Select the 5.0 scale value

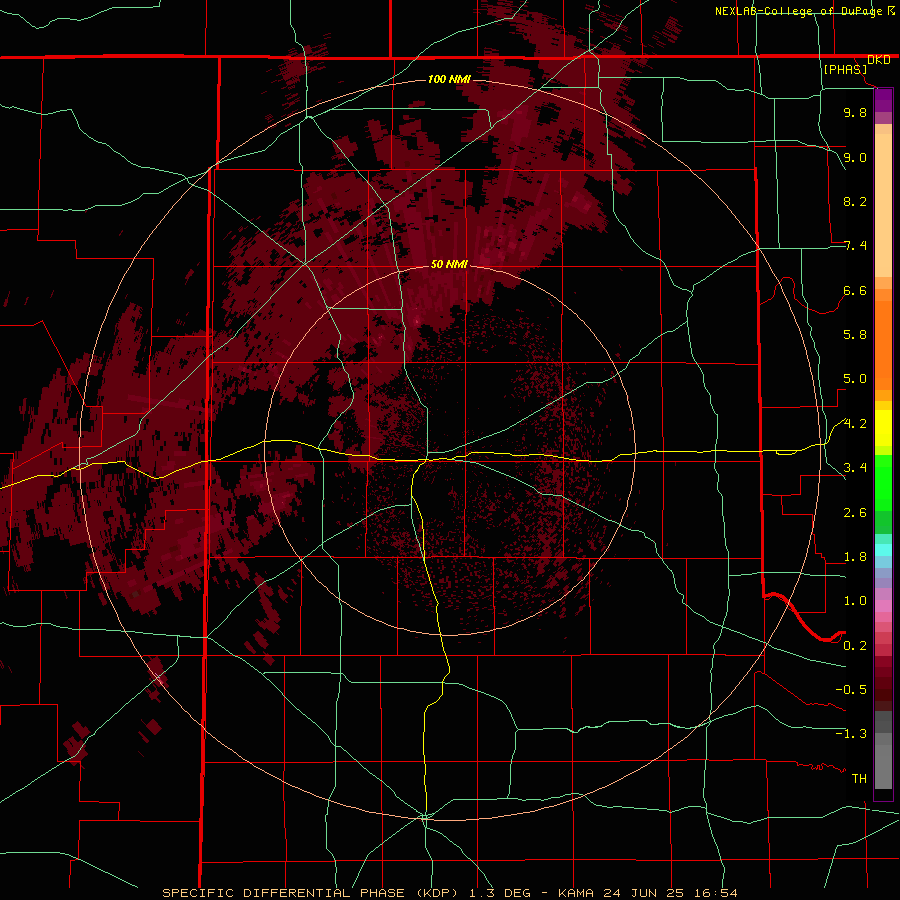point(855,379)
